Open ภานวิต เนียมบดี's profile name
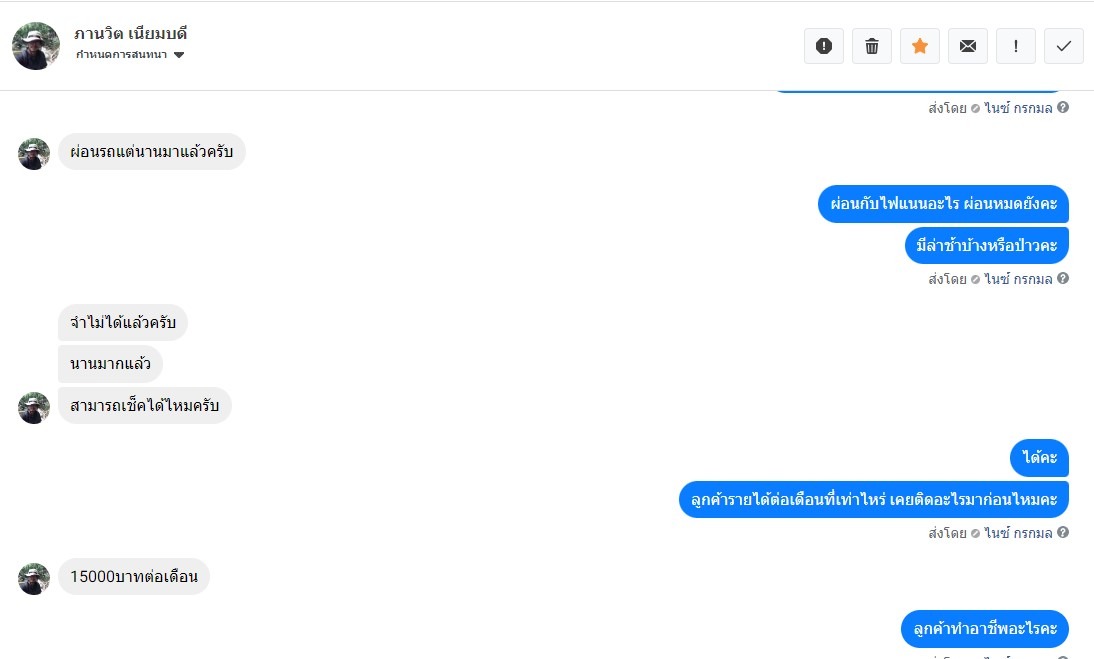This screenshot has width=1094, height=659. [x=131, y=34]
